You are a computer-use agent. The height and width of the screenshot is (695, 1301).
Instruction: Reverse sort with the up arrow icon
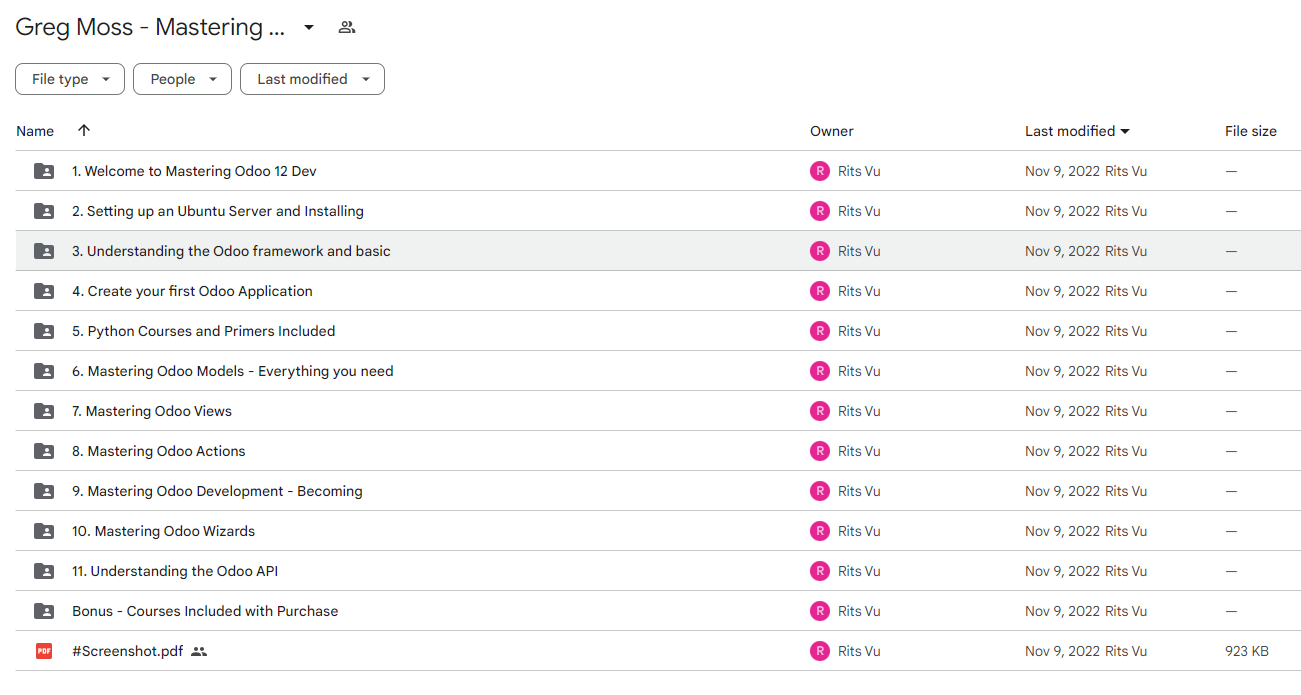point(84,131)
